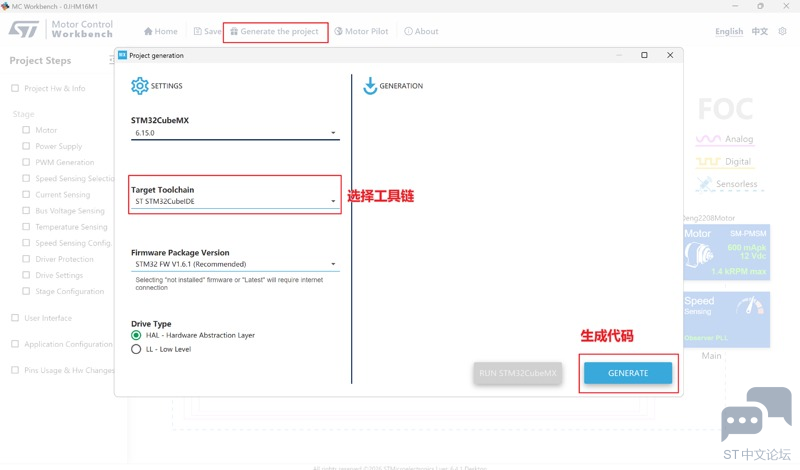Click the Stage label in steps list
This screenshot has width=800, height=470.
tap(23, 114)
